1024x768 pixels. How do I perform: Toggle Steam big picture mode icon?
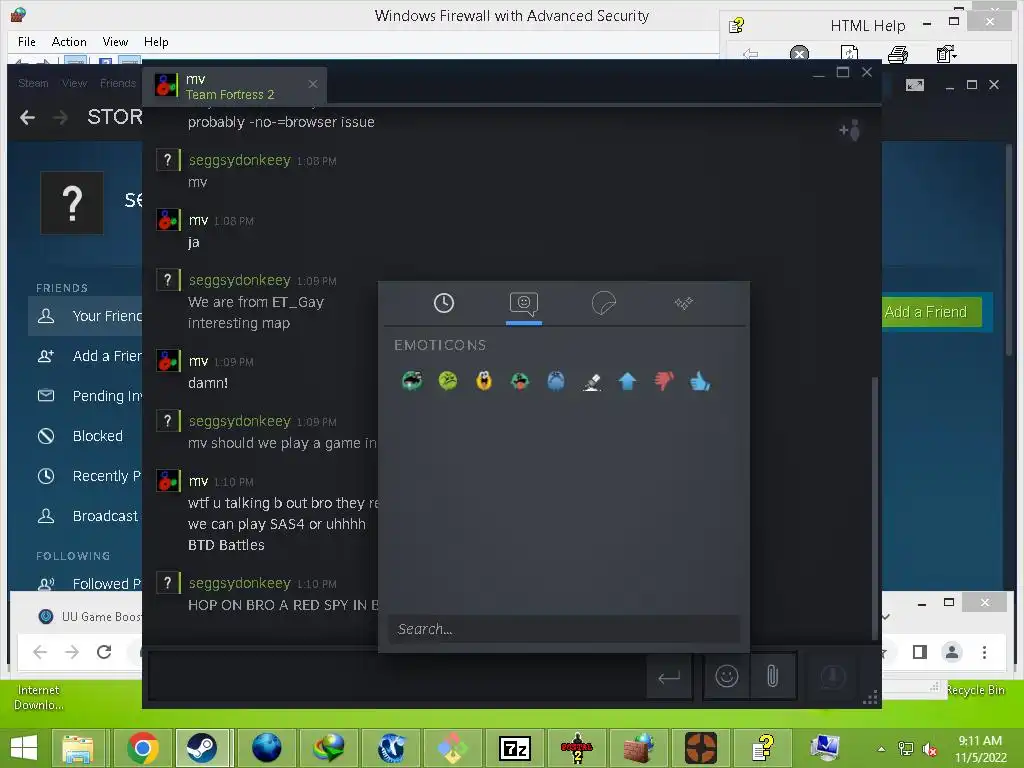coord(914,85)
